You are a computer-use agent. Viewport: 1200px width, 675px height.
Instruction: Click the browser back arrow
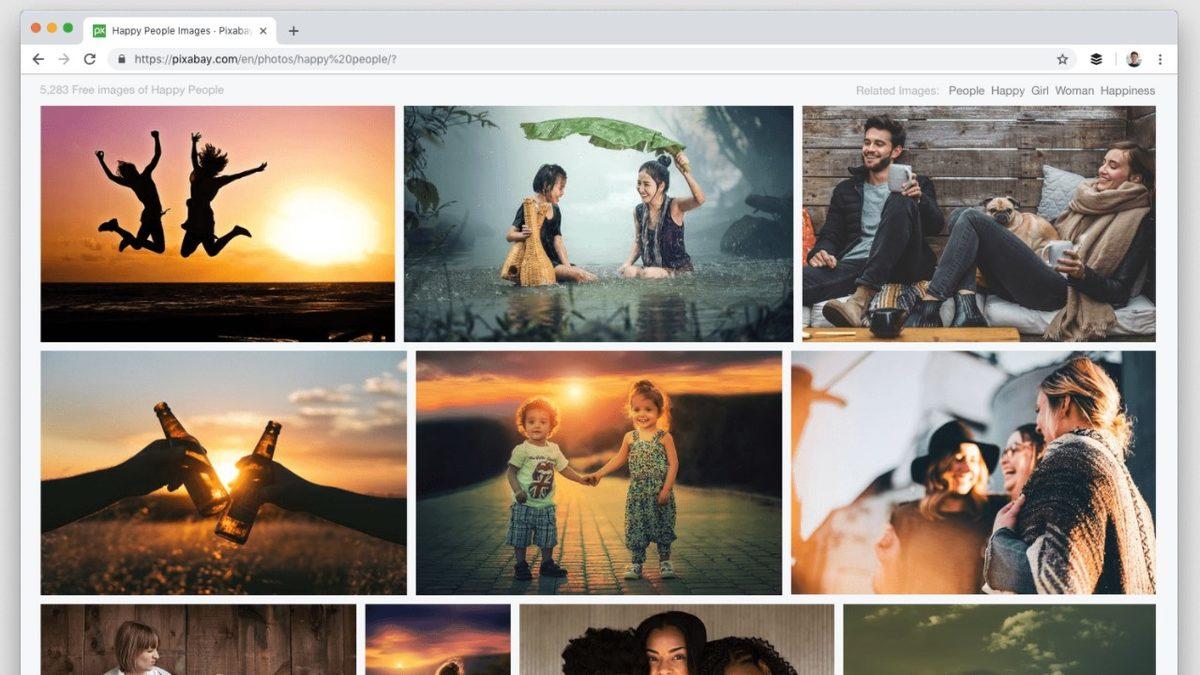38,59
